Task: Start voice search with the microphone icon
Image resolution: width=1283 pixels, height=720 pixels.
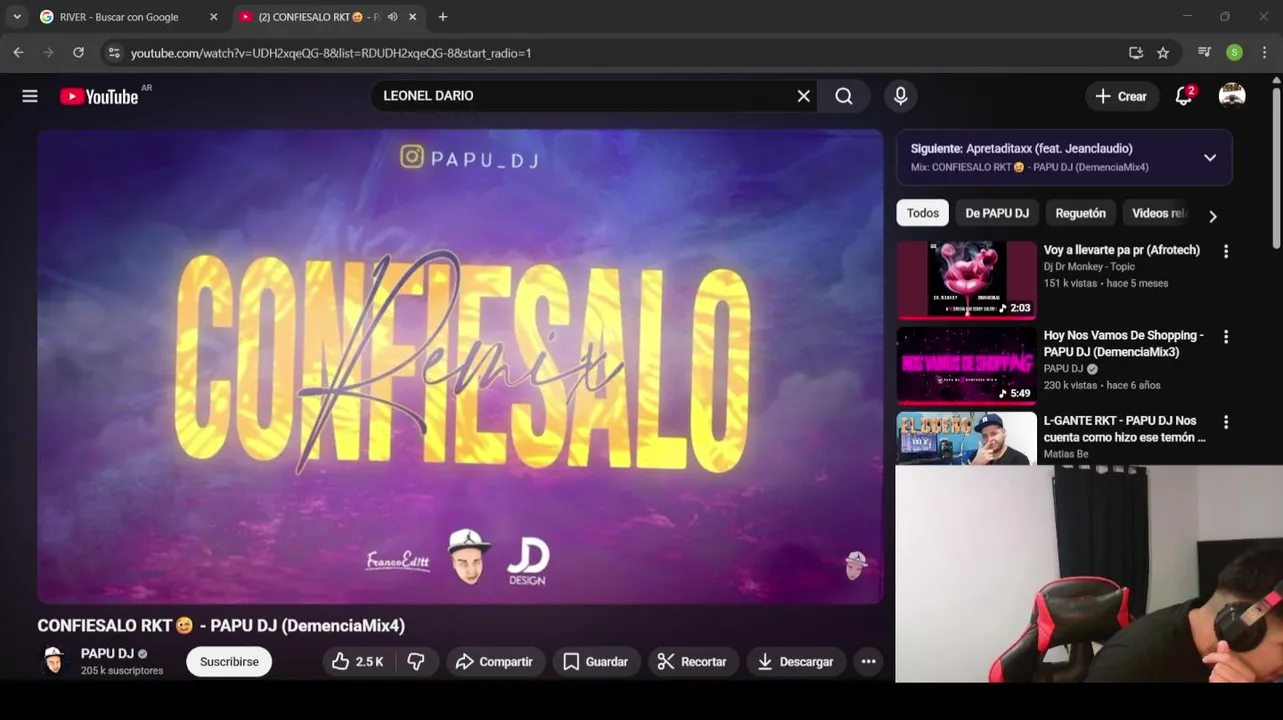Action: pyautogui.click(x=900, y=96)
